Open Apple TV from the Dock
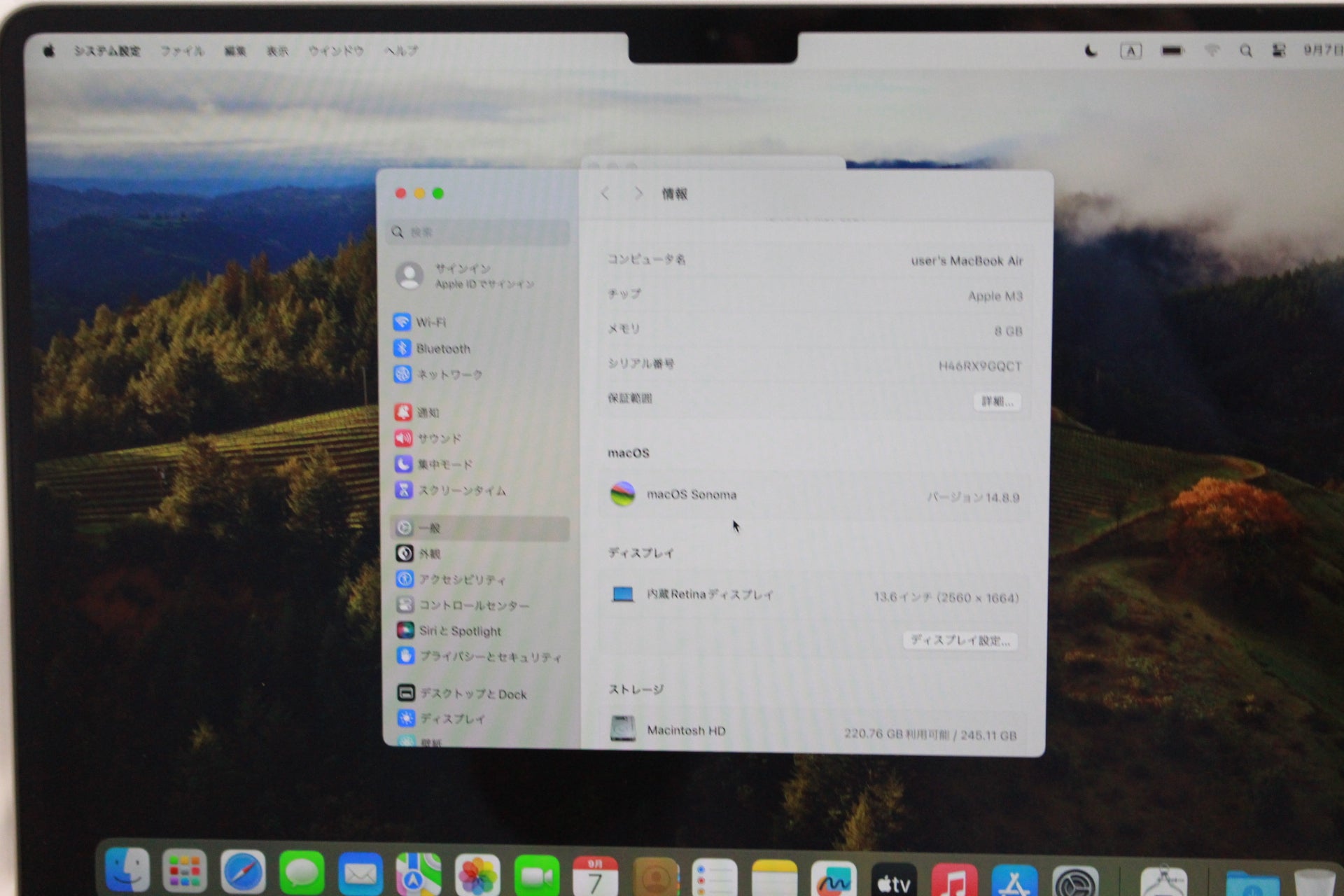The image size is (1344, 896). (x=894, y=881)
